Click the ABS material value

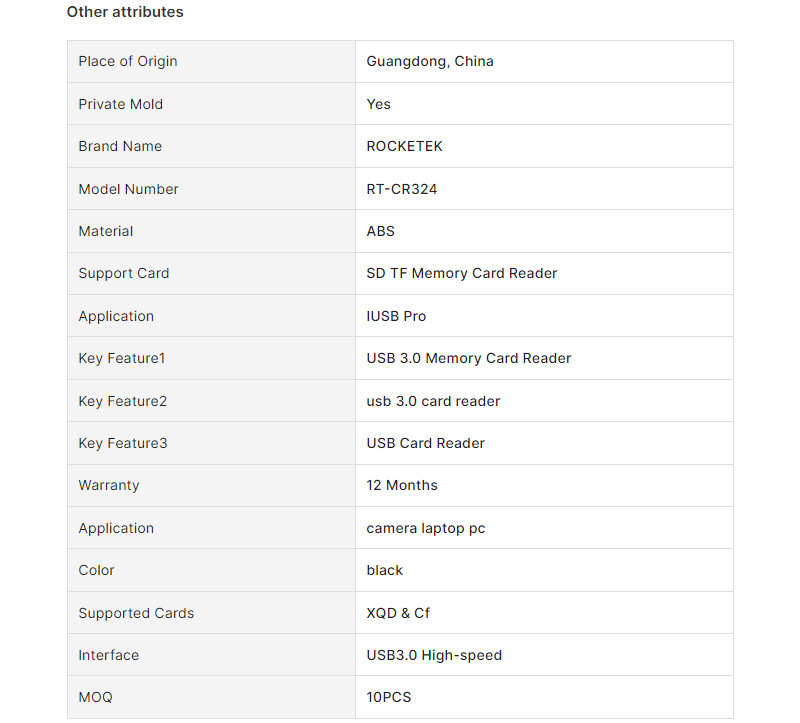(x=381, y=231)
